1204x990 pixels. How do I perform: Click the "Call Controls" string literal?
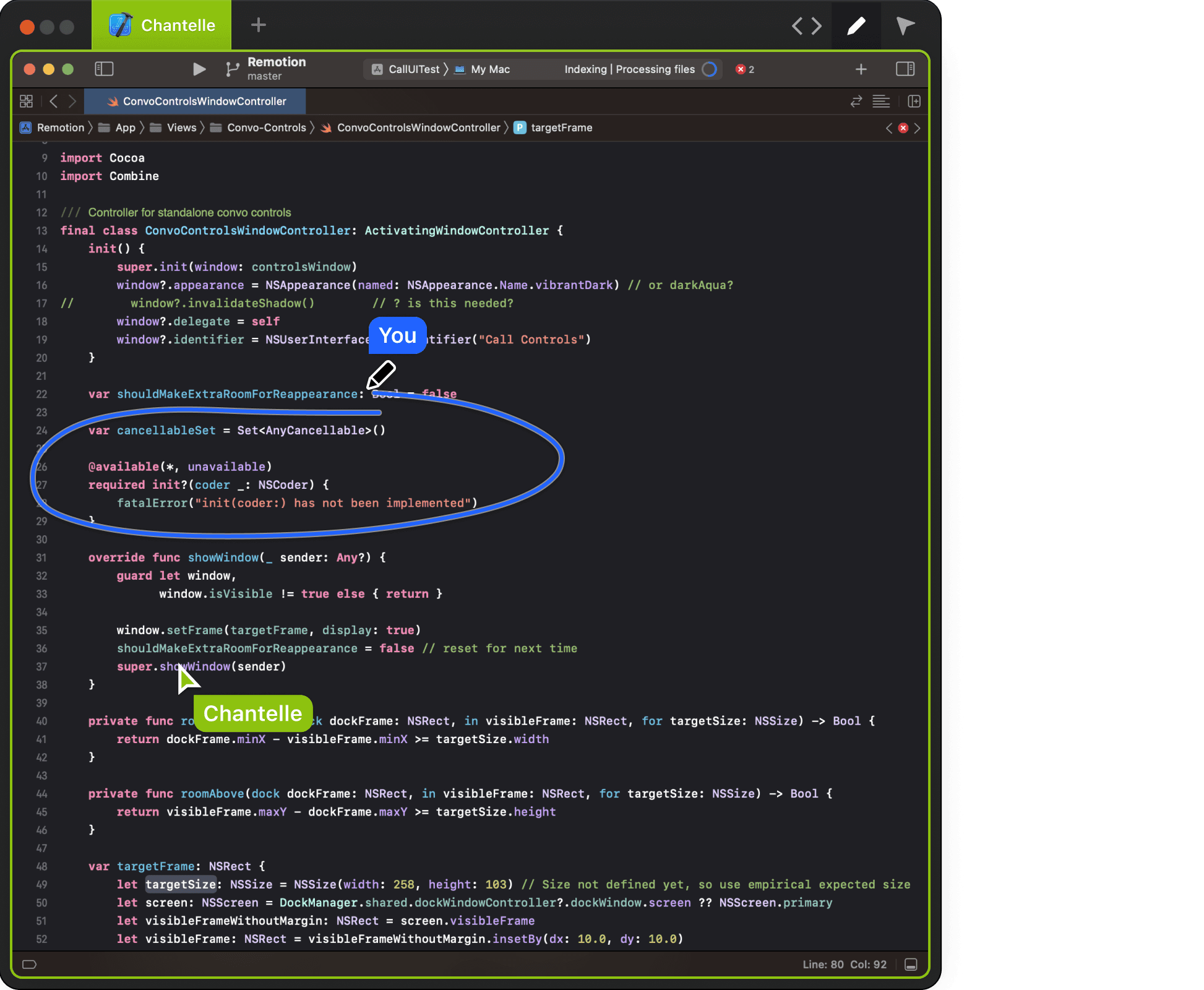532,340
